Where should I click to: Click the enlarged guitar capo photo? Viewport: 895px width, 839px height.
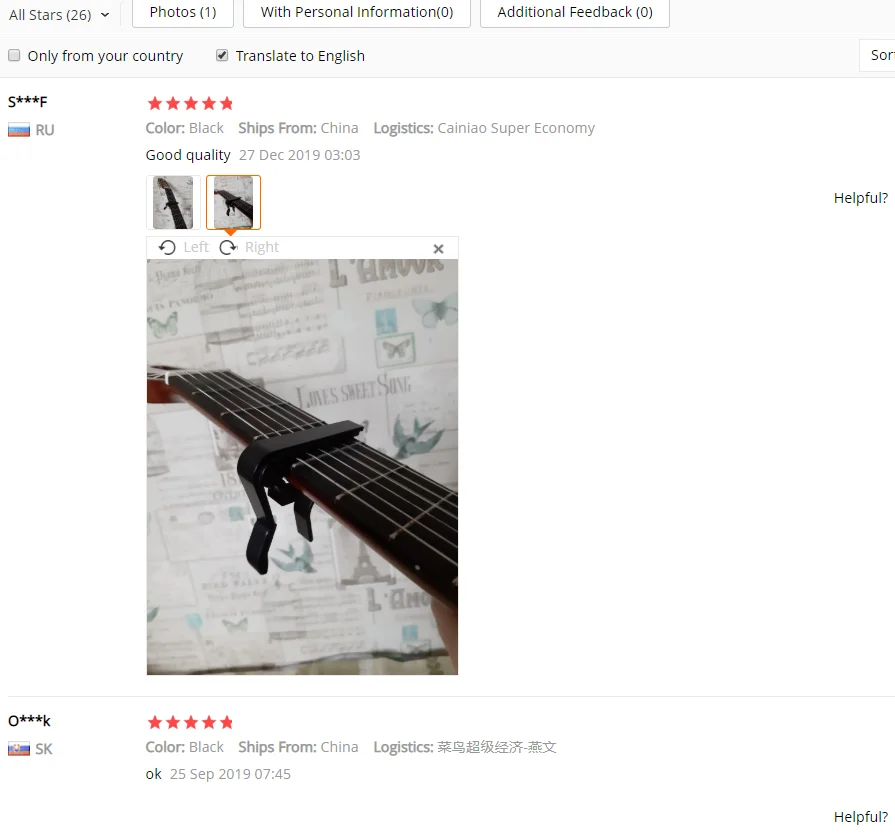click(303, 467)
